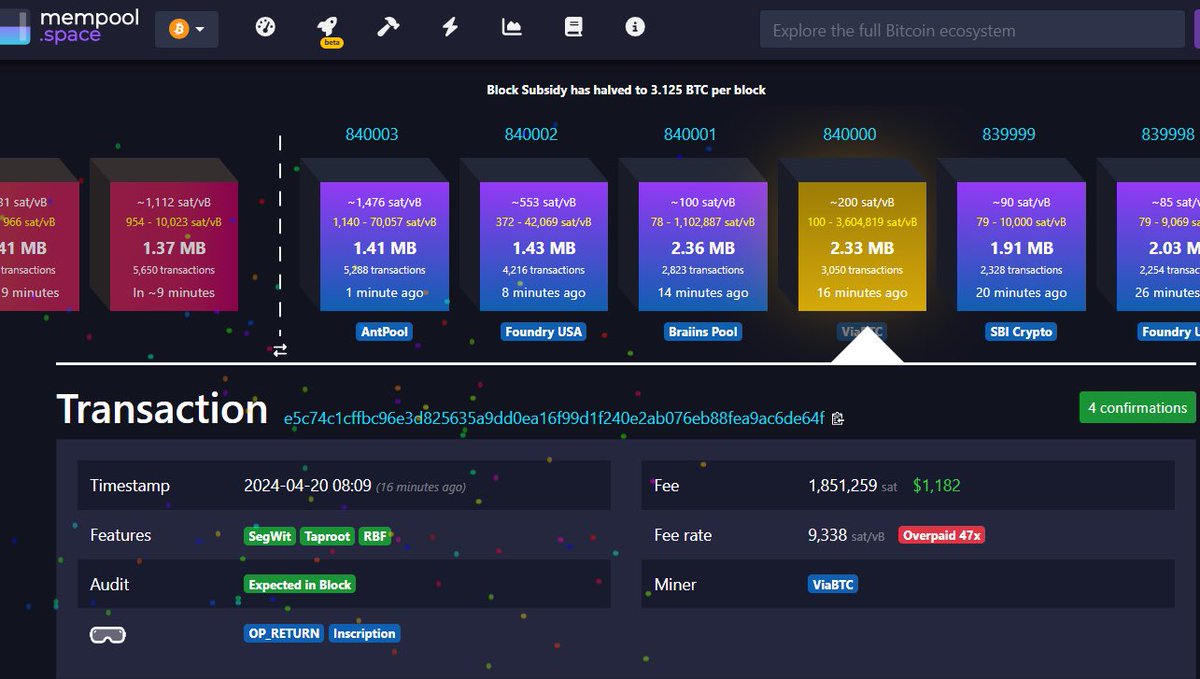Open the transaction ID hash link
This screenshot has height=679, width=1200.
pos(554,417)
